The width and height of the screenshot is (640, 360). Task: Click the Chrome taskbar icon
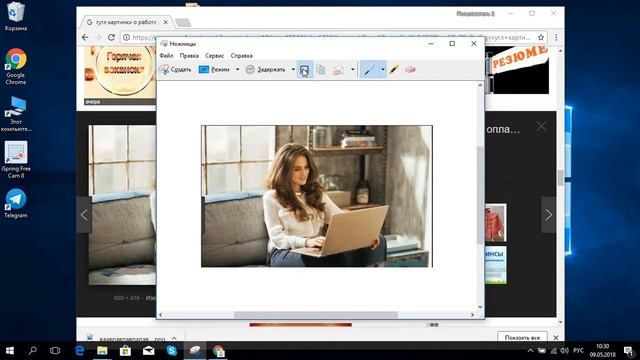218,351
